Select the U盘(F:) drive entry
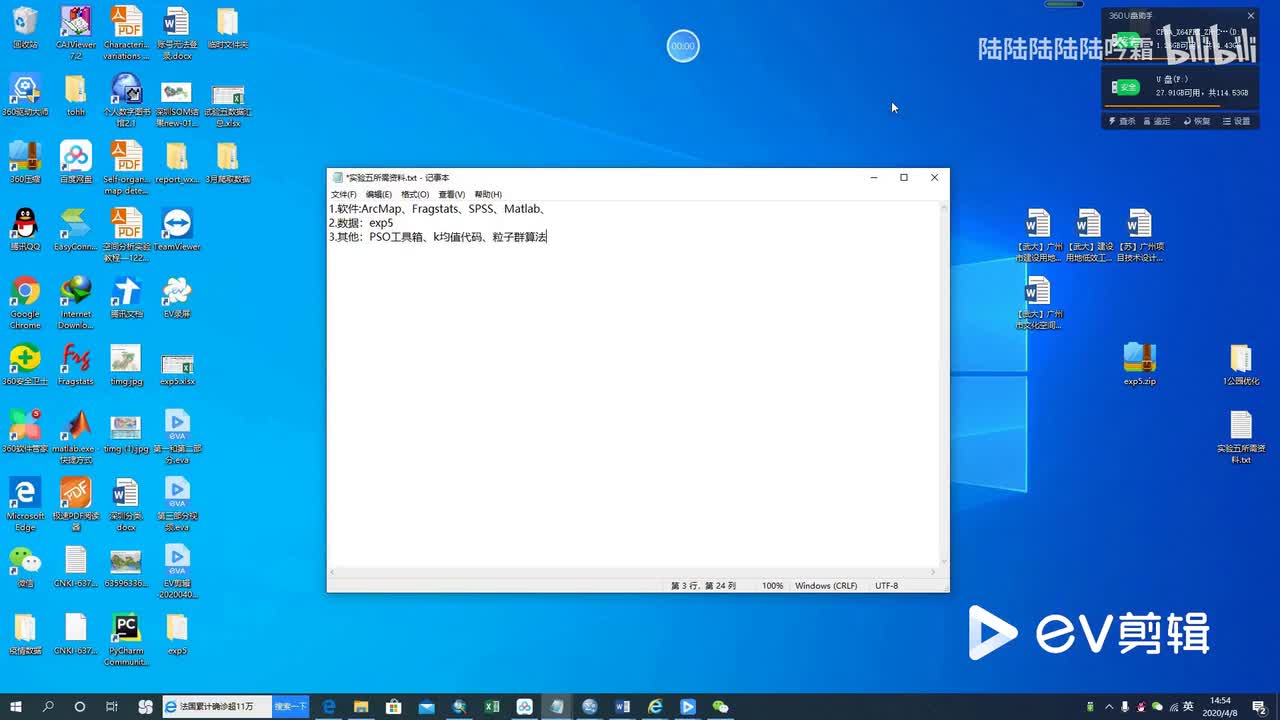1280x720 pixels. click(1180, 86)
